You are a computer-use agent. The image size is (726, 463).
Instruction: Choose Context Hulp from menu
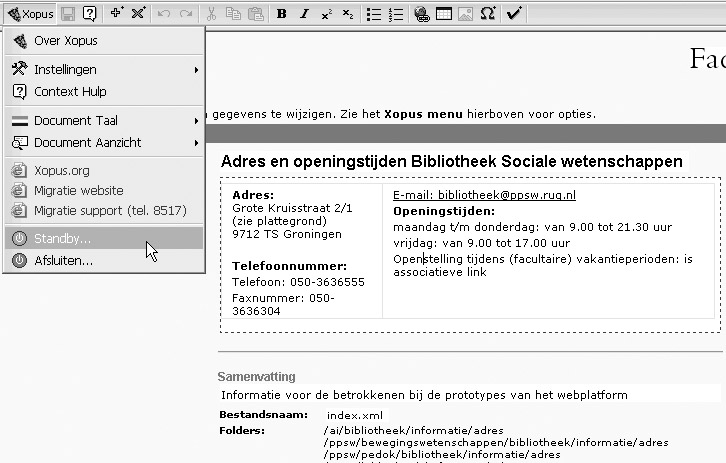[104, 92]
